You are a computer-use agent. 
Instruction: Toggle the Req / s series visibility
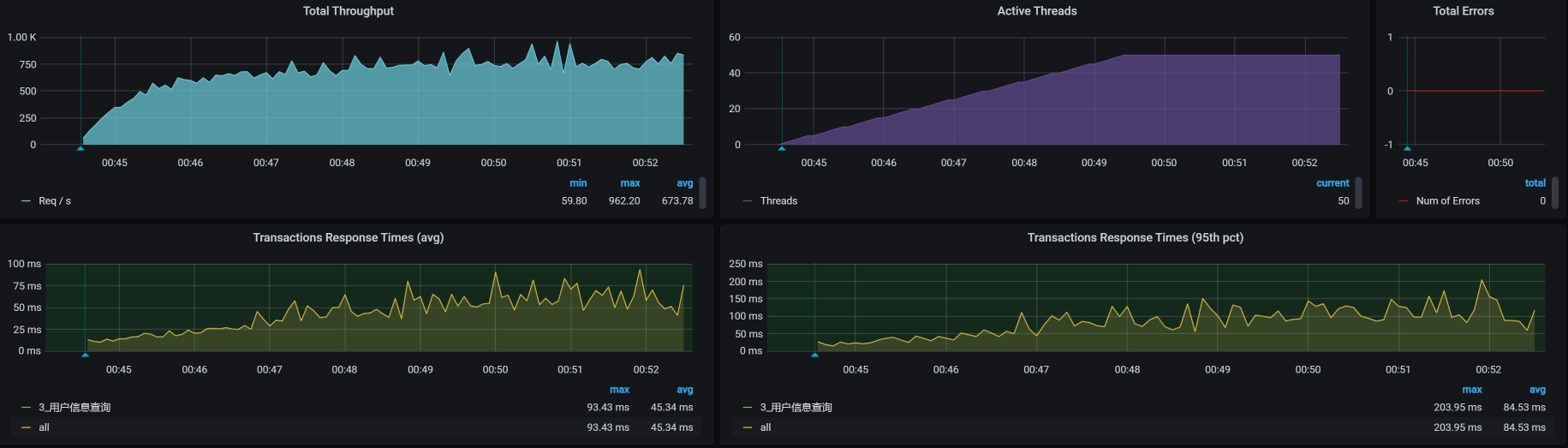pos(55,201)
